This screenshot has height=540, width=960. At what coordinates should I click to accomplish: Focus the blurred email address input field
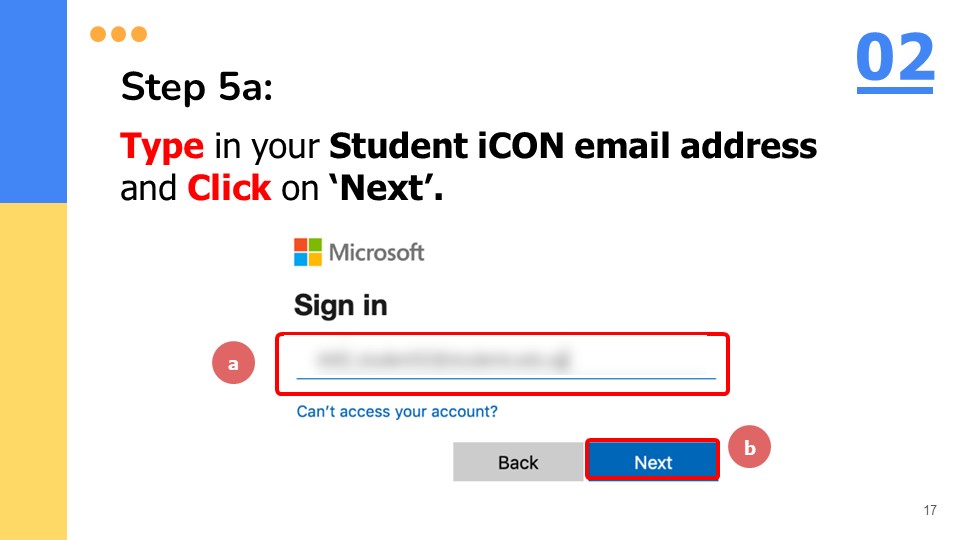tap(506, 361)
